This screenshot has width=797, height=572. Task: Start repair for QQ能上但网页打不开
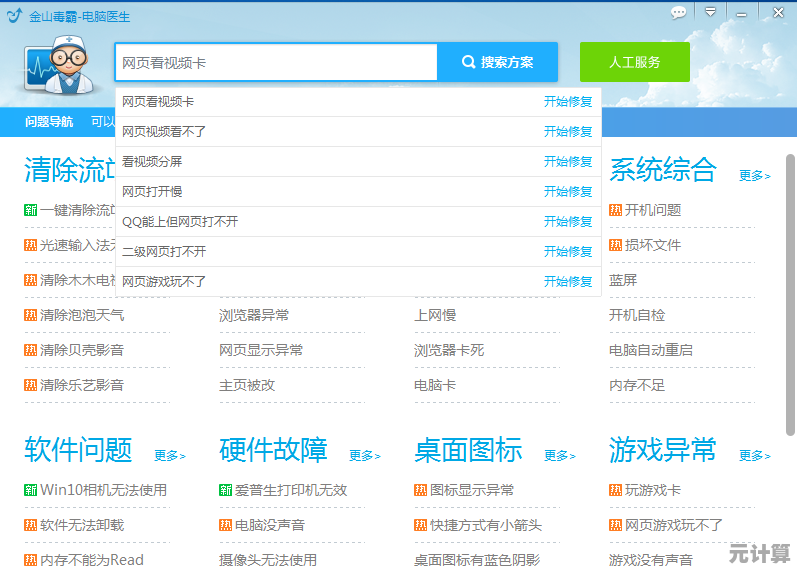point(567,221)
